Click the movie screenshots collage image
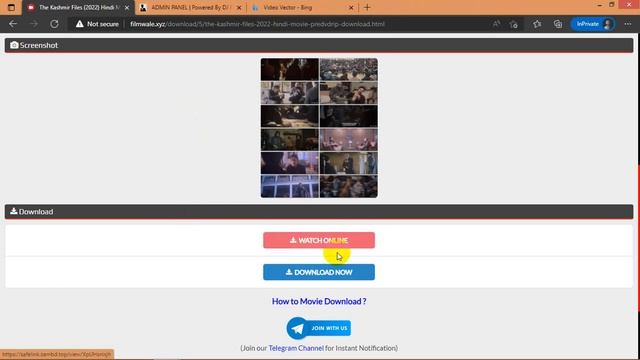 click(x=319, y=128)
